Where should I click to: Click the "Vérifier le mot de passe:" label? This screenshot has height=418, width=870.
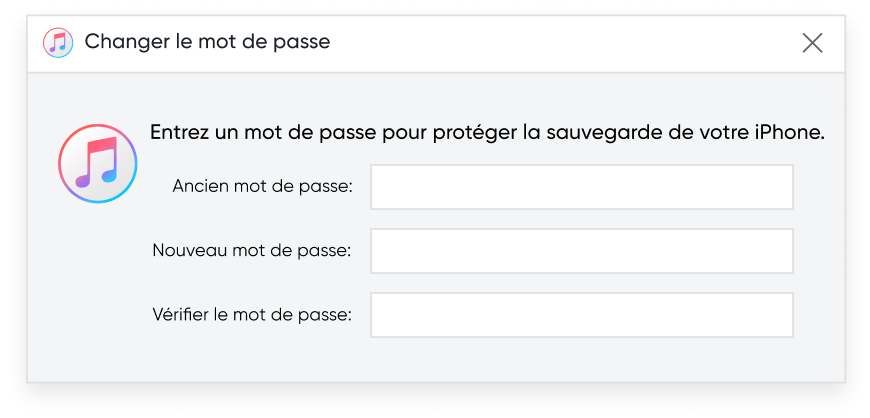252,315
